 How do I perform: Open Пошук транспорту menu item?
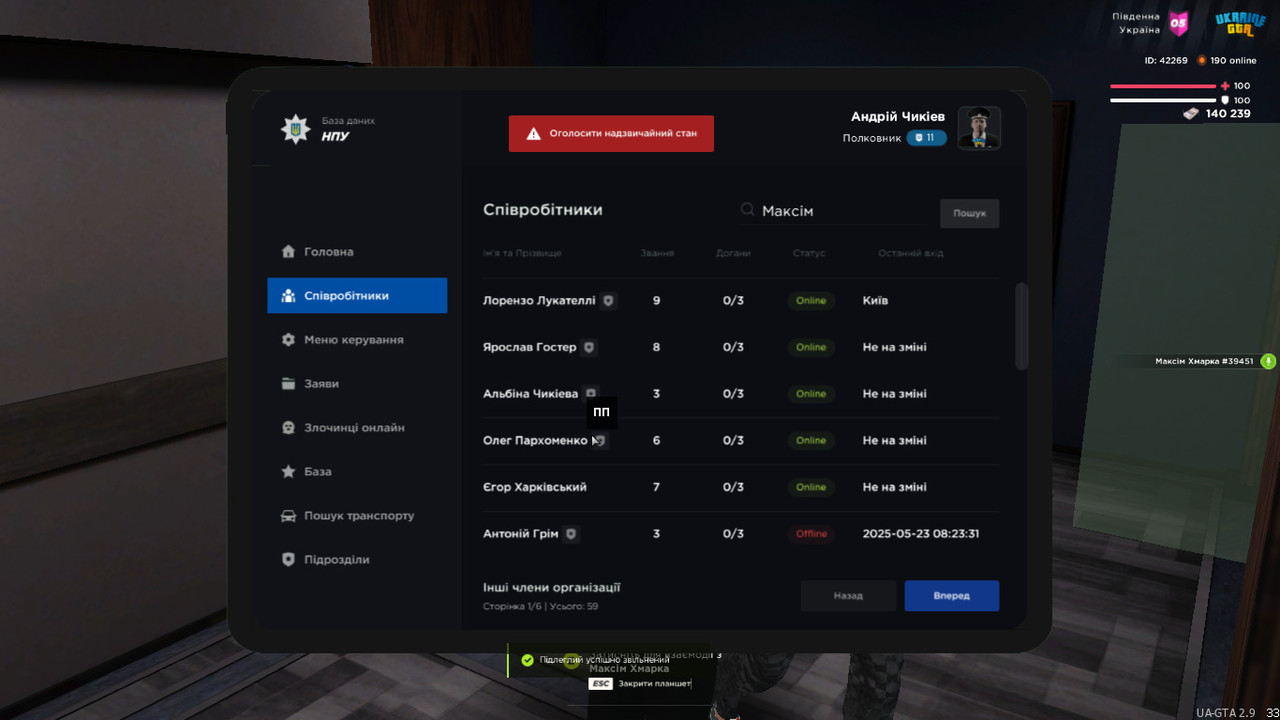[x=357, y=516]
